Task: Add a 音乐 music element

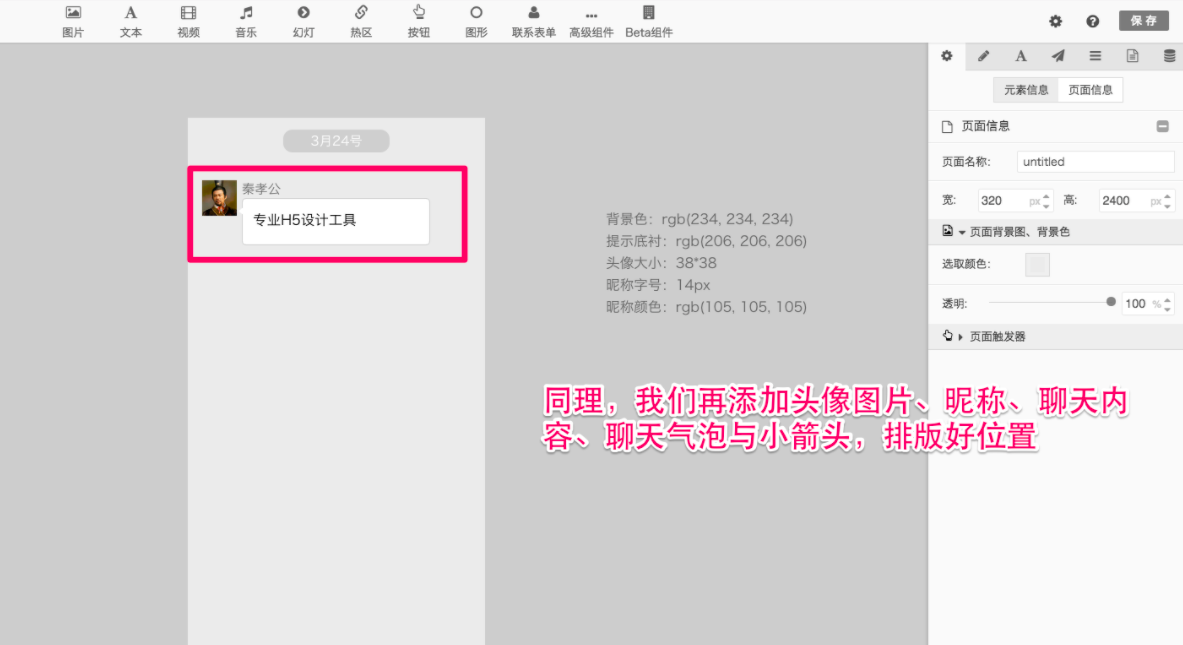Action: coord(246,21)
